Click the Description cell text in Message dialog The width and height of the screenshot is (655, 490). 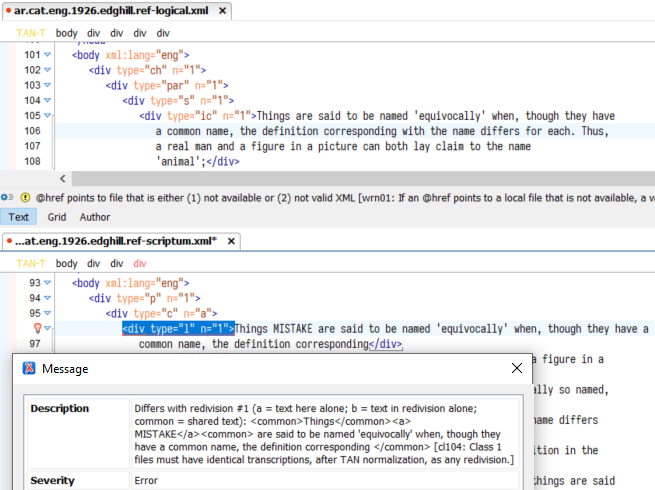tap(324, 434)
